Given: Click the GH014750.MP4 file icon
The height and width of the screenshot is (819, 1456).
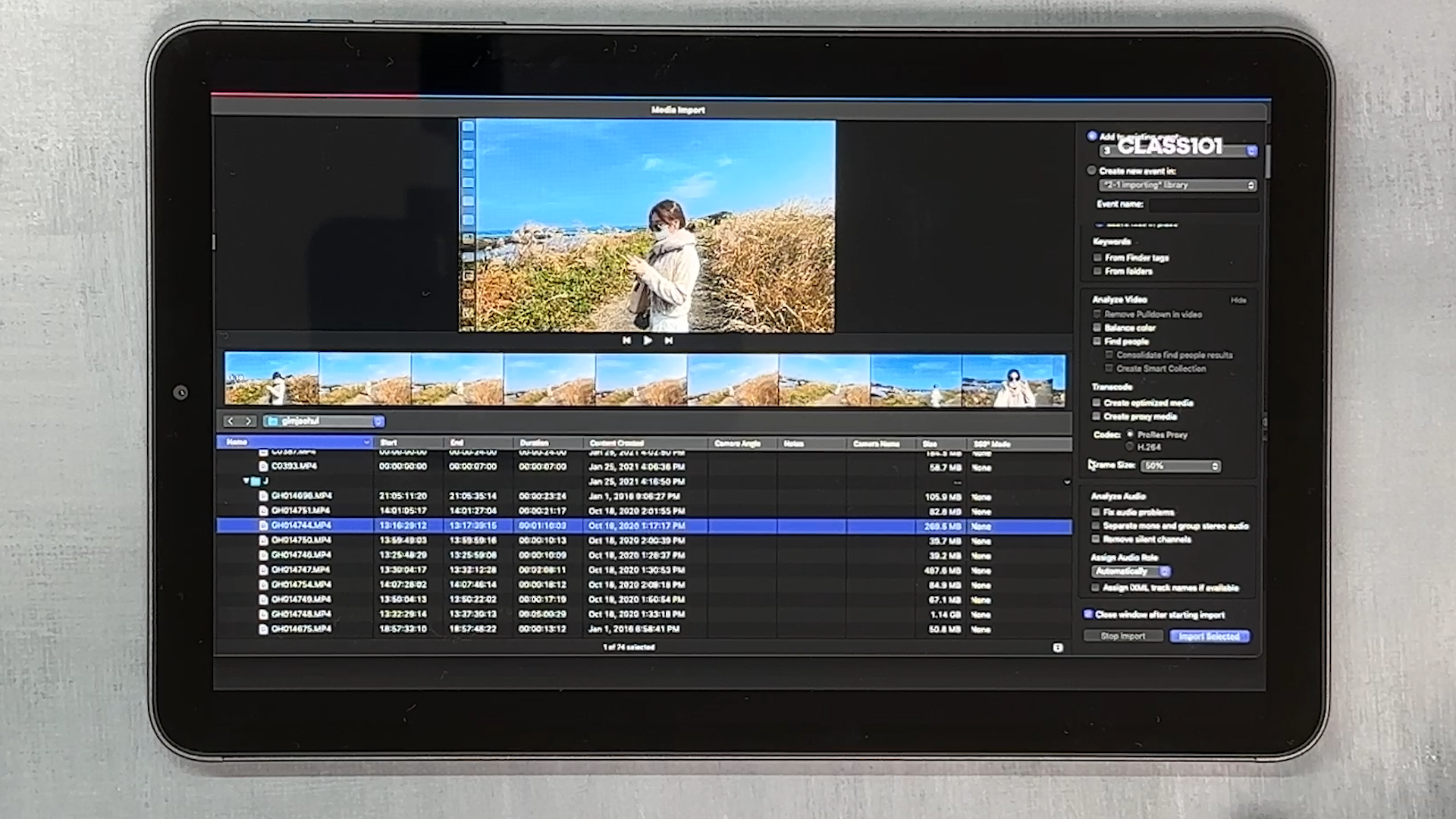Looking at the screenshot, I should [264, 540].
